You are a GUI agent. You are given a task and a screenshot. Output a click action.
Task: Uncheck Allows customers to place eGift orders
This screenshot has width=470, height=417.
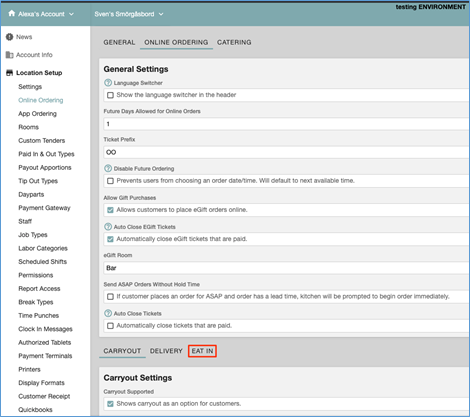pyautogui.click(x=110, y=210)
